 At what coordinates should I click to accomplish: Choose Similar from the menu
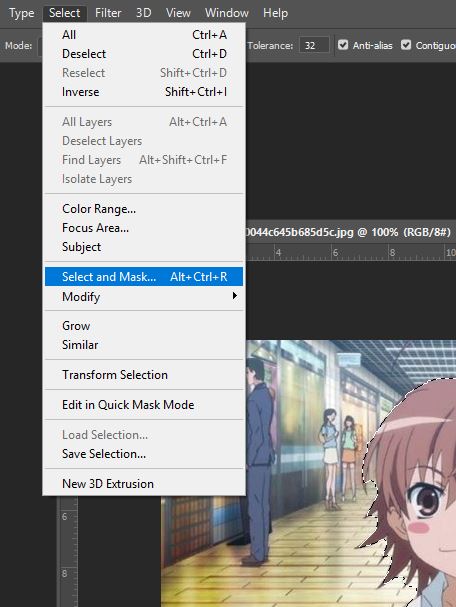(x=144, y=345)
